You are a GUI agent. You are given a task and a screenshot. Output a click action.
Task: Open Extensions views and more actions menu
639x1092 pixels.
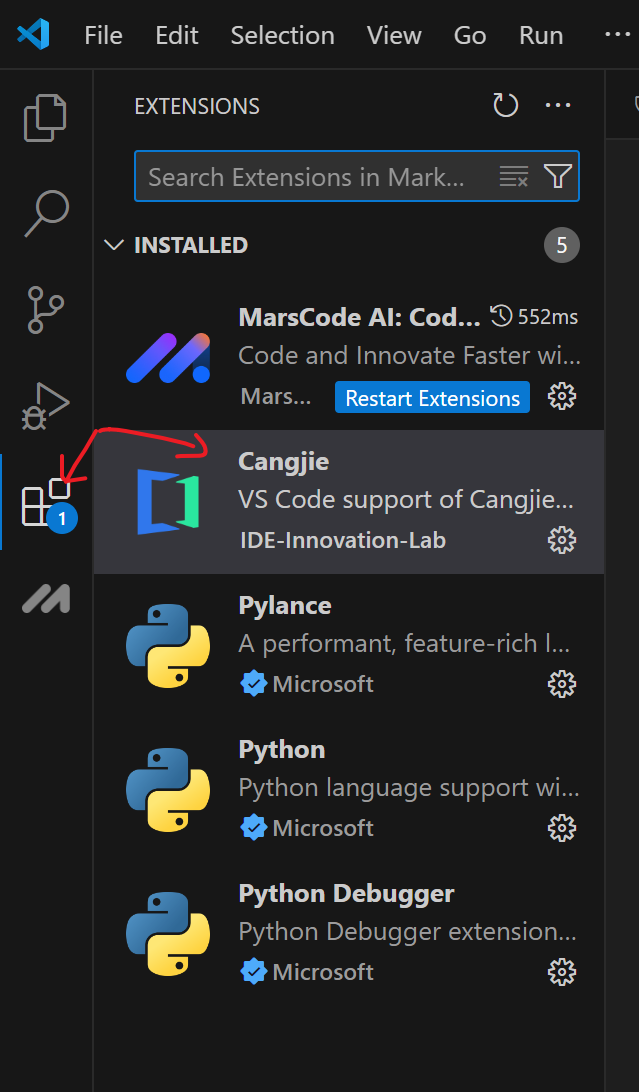(x=558, y=106)
